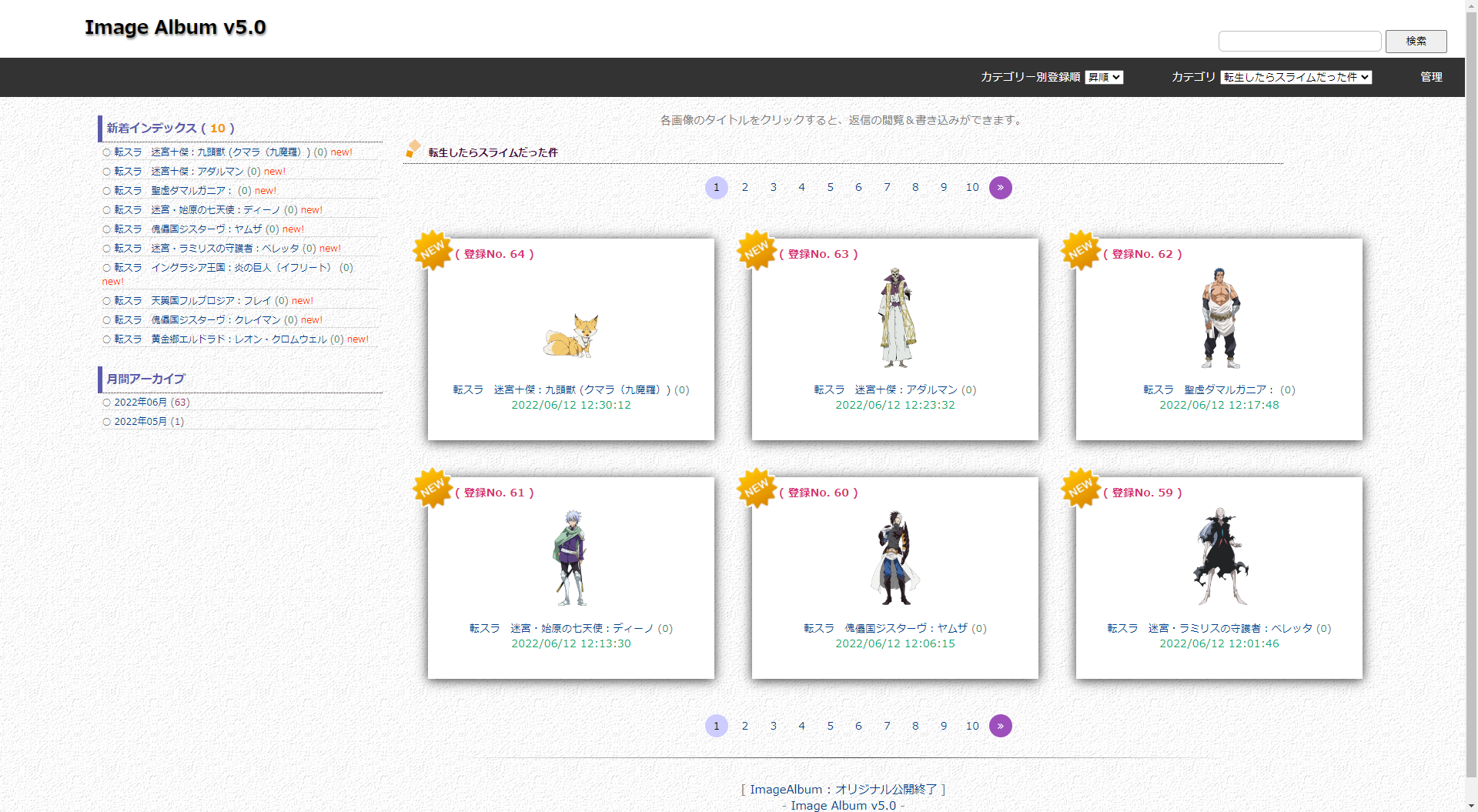The image size is (1478, 812).
Task: Open card title 迷宮十傑：九頭獣 (クマラ（九魔羅）)
Action: coord(562,390)
